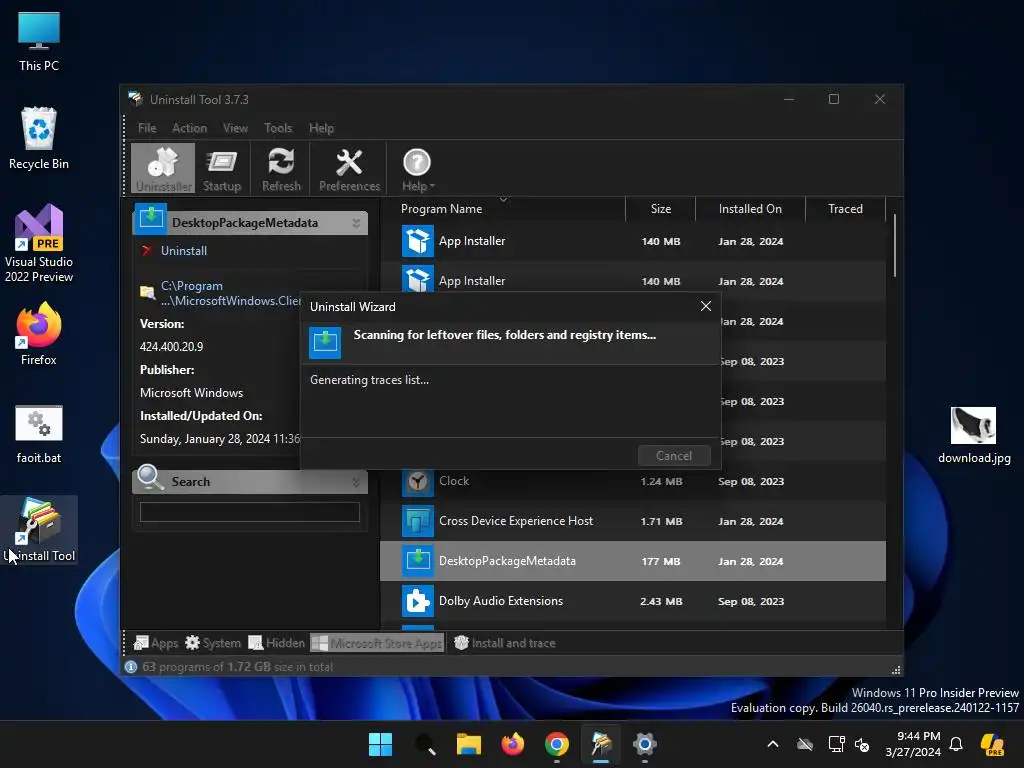Click the Clock program name
The height and width of the screenshot is (768, 1024).
[x=454, y=481]
